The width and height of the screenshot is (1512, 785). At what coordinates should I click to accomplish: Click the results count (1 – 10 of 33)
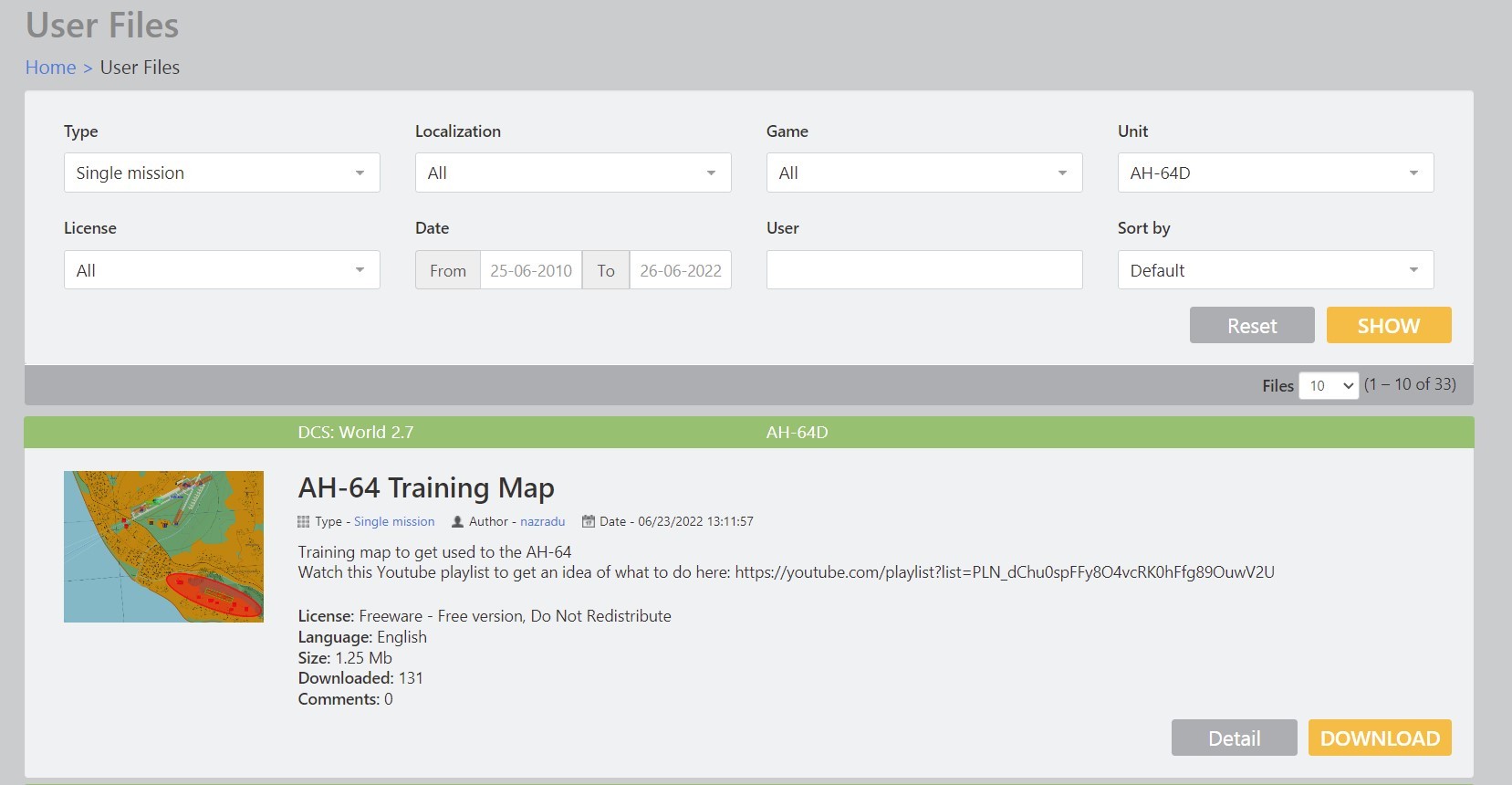coord(1410,384)
